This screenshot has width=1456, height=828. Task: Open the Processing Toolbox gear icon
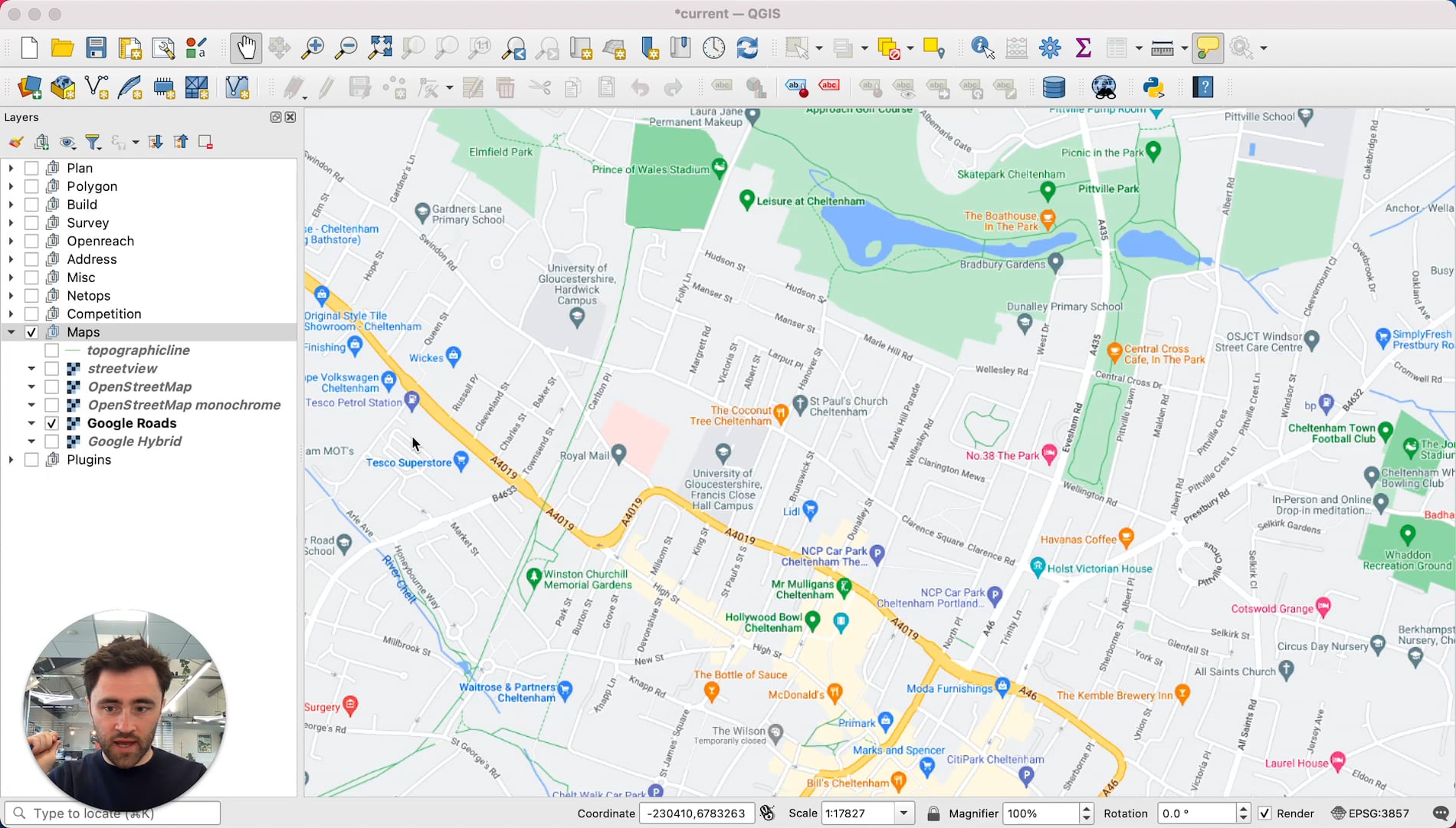[1050, 48]
